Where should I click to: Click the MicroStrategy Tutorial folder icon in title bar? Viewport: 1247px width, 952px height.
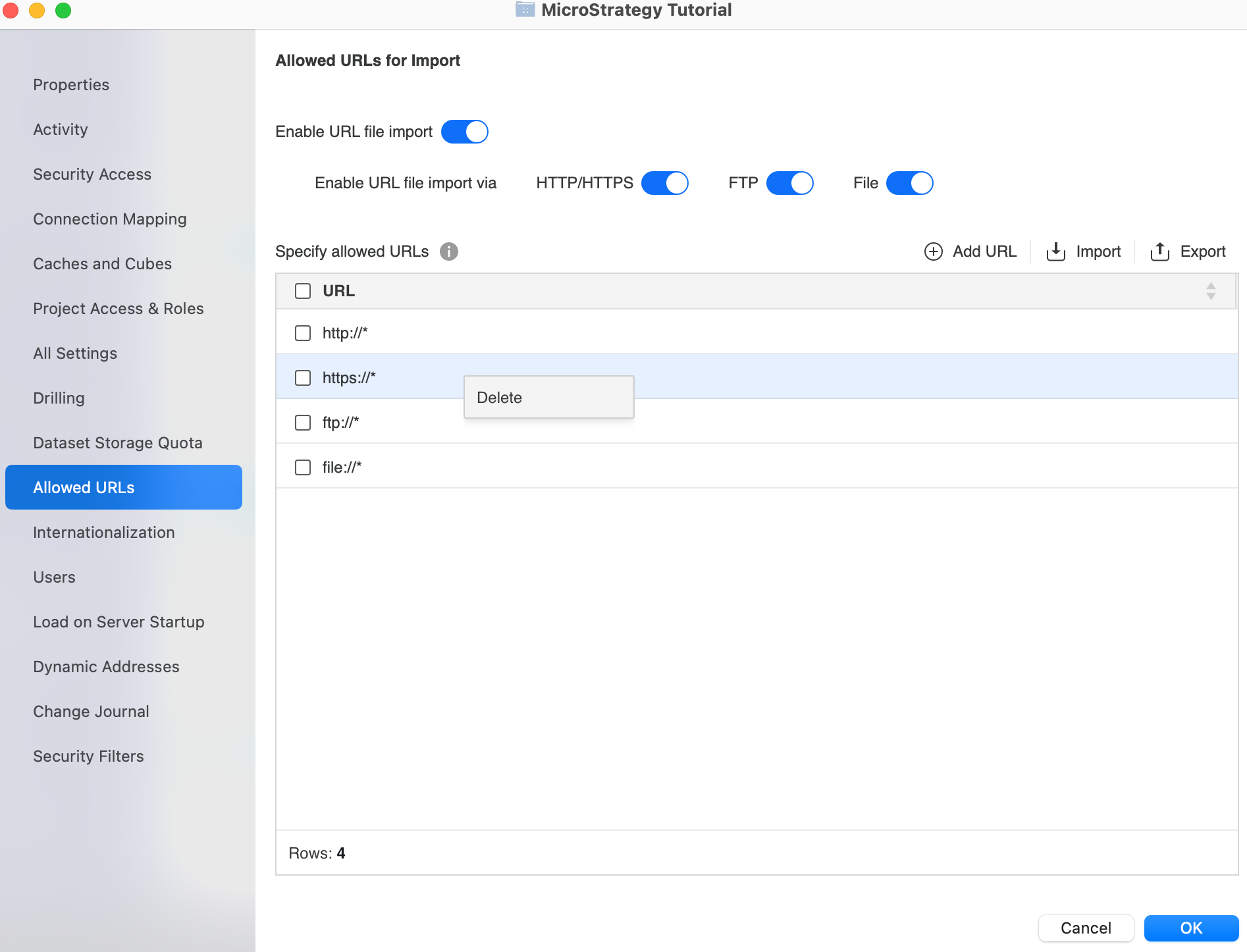tap(525, 10)
